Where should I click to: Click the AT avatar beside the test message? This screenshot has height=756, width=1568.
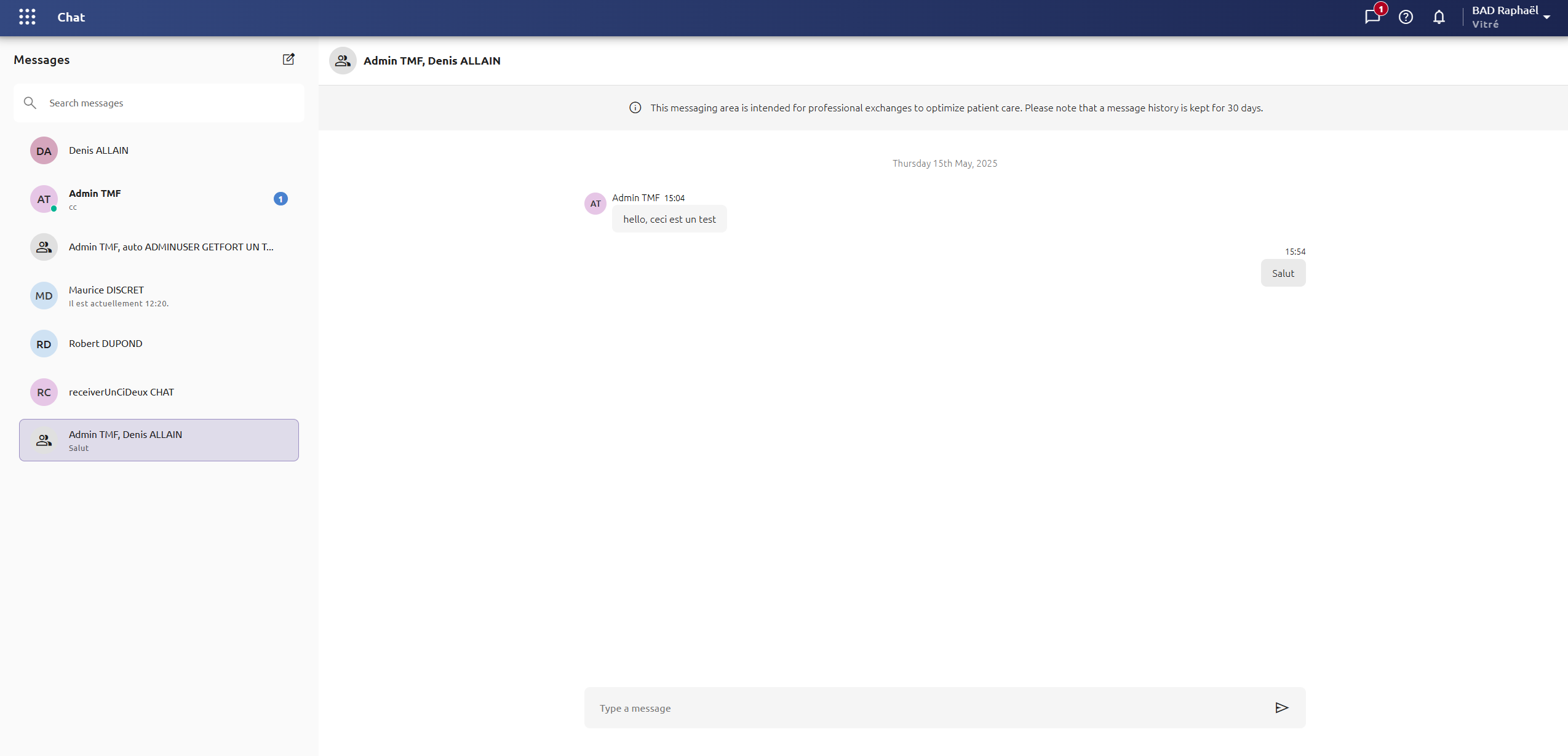coord(595,204)
